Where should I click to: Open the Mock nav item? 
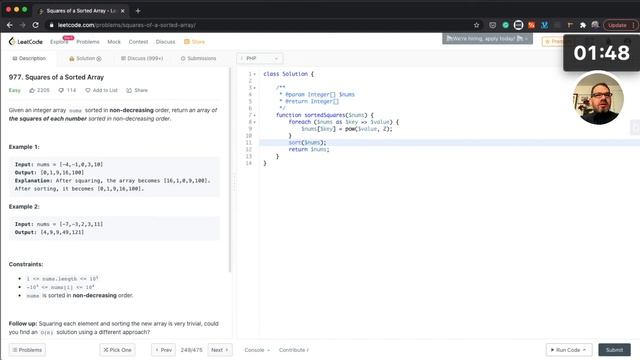[114, 42]
